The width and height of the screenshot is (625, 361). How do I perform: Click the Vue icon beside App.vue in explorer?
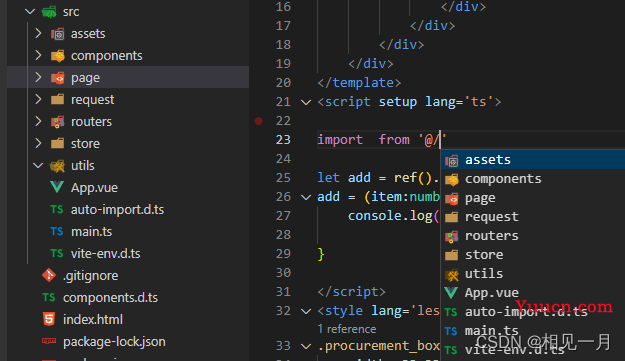tap(57, 187)
